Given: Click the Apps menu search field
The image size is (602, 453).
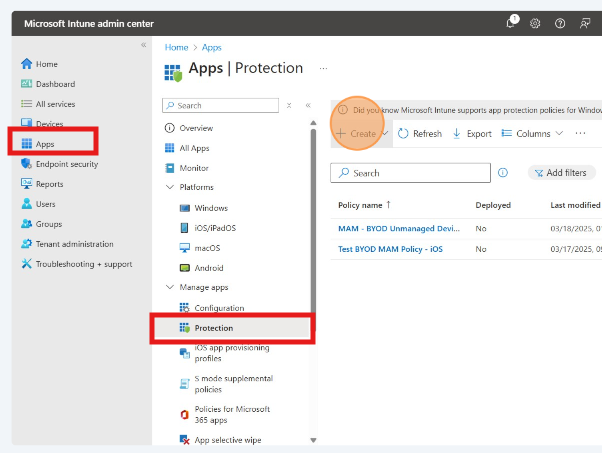Looking at the screenshot, I should click(220, 105).
